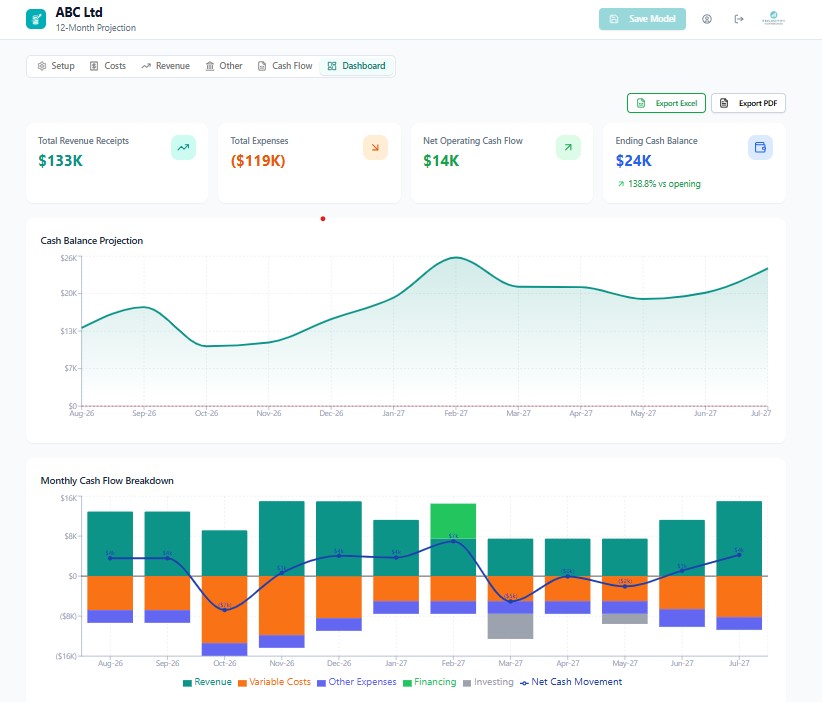The image size is (822, 702).
Task: Click the Total Expenses value ($119K)
Action: tap(258, 161)
